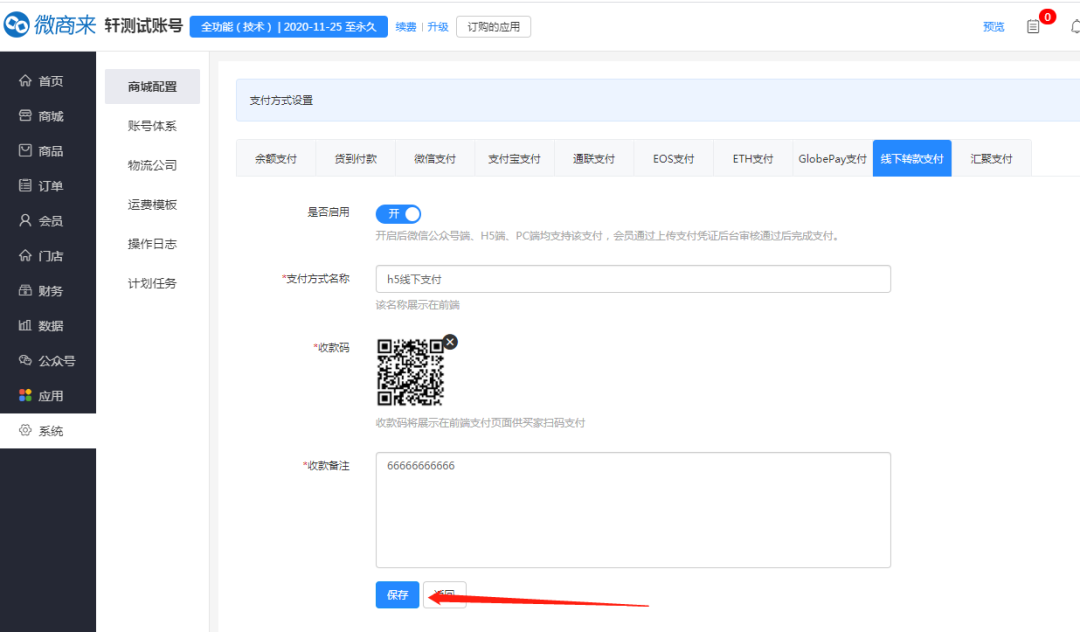Switch to EOS支付 tab
This screenshot has height=632, width=1080.
(x=674, y=158)
